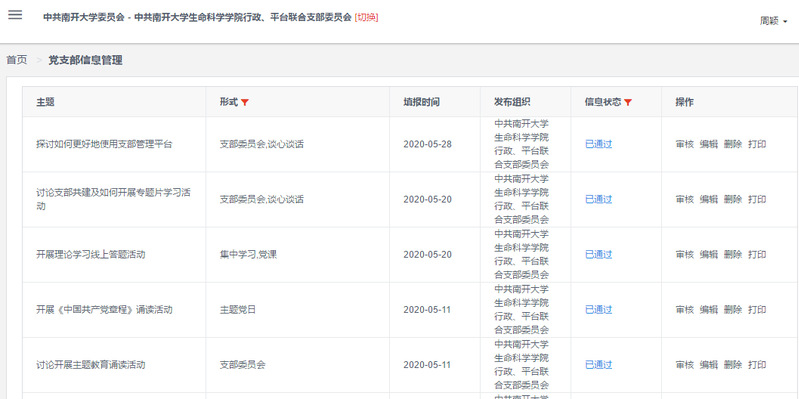Click 编辑 for 讨论支部共建 row
This screenshot has height=399, width=799.
coord(708,199)
